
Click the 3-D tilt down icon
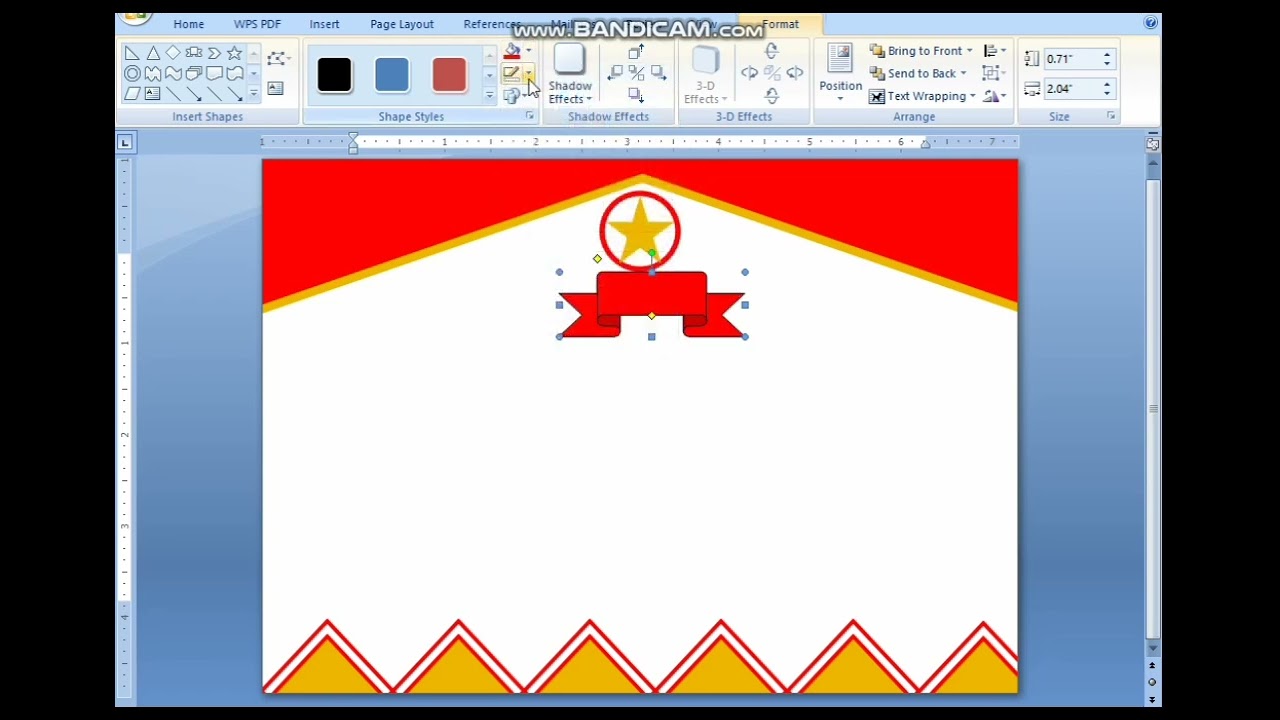pyautogui.click(x=771, y=96)
